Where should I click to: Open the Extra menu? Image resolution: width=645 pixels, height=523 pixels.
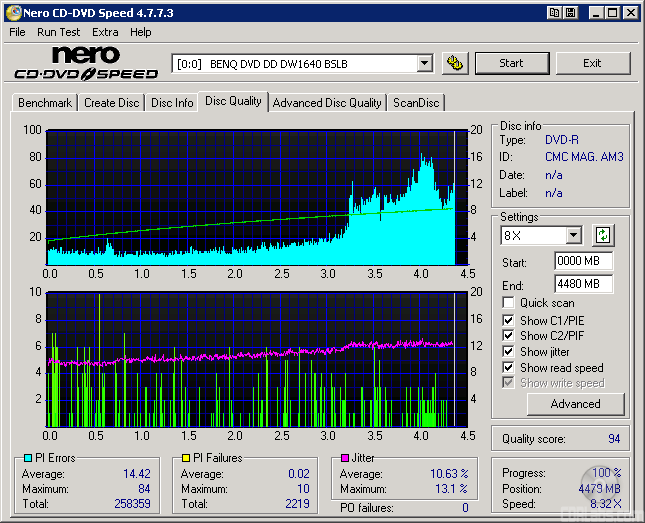pyautogui.click(x=105, y=32)
